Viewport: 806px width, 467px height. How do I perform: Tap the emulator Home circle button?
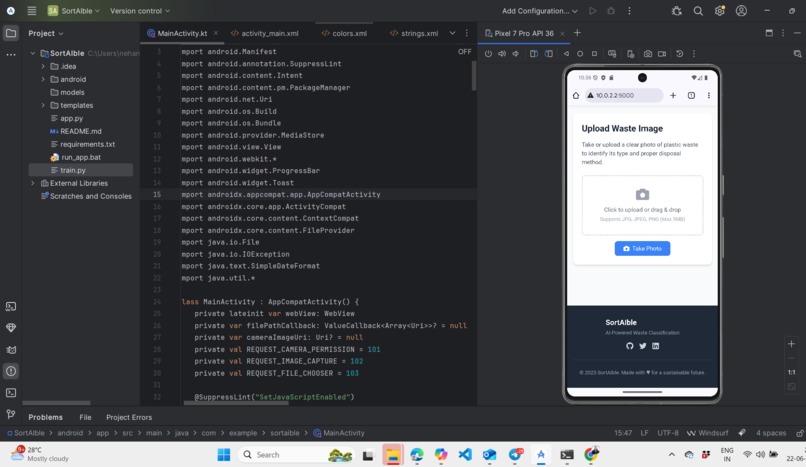coord(580,53)
